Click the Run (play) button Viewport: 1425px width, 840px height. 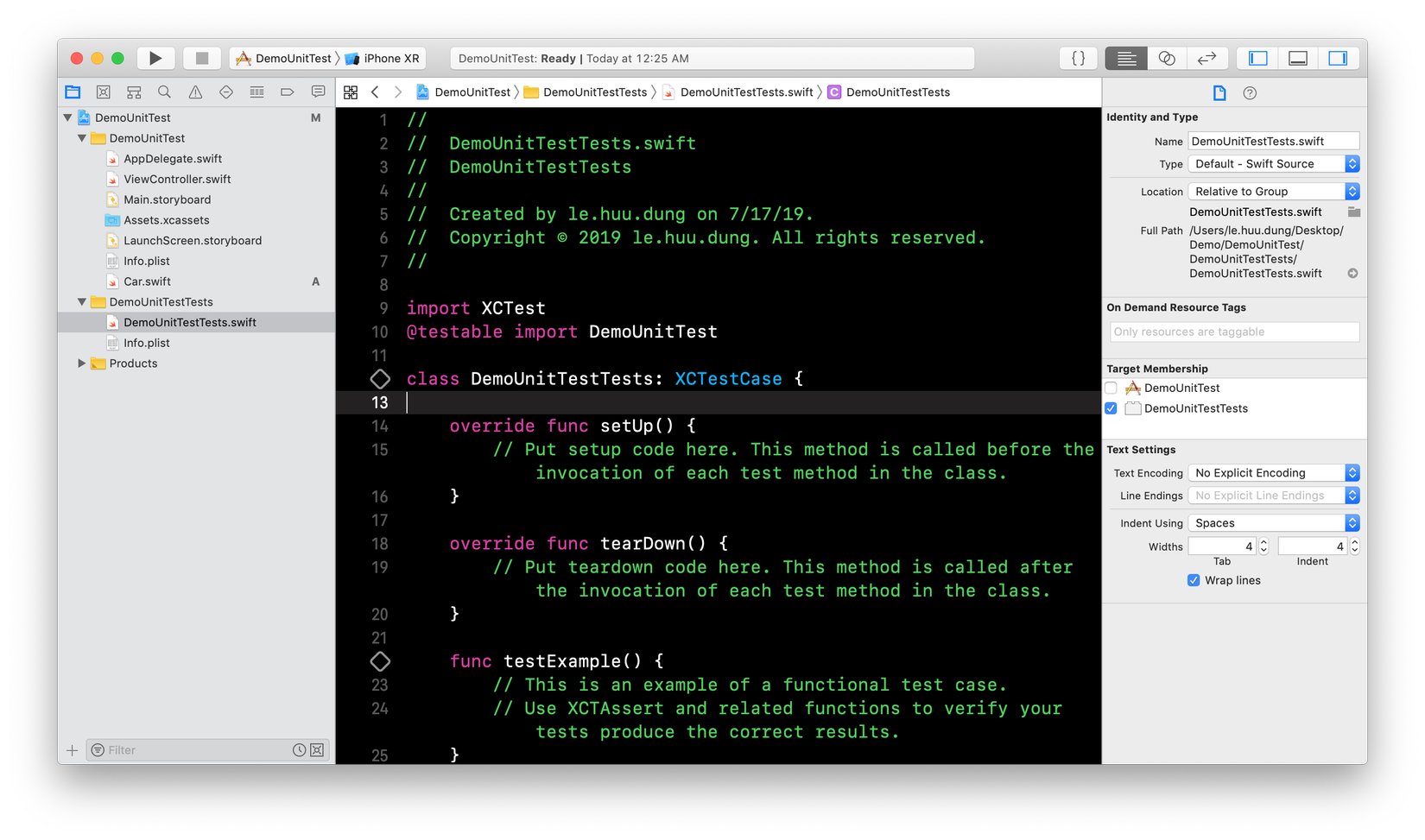[x=155, y=59]
